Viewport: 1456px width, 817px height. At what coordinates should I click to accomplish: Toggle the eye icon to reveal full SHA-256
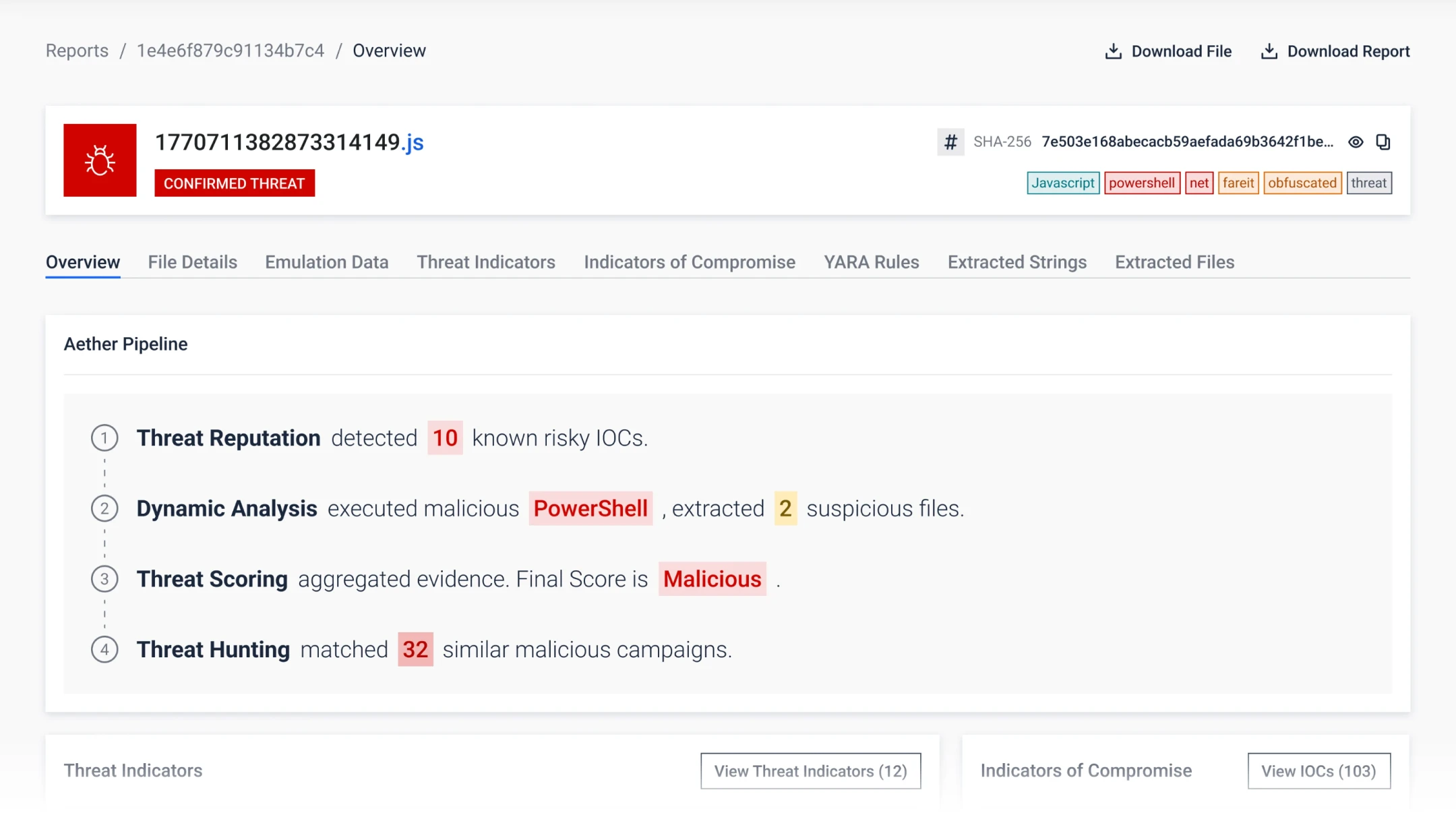[x=1356, y=142]
